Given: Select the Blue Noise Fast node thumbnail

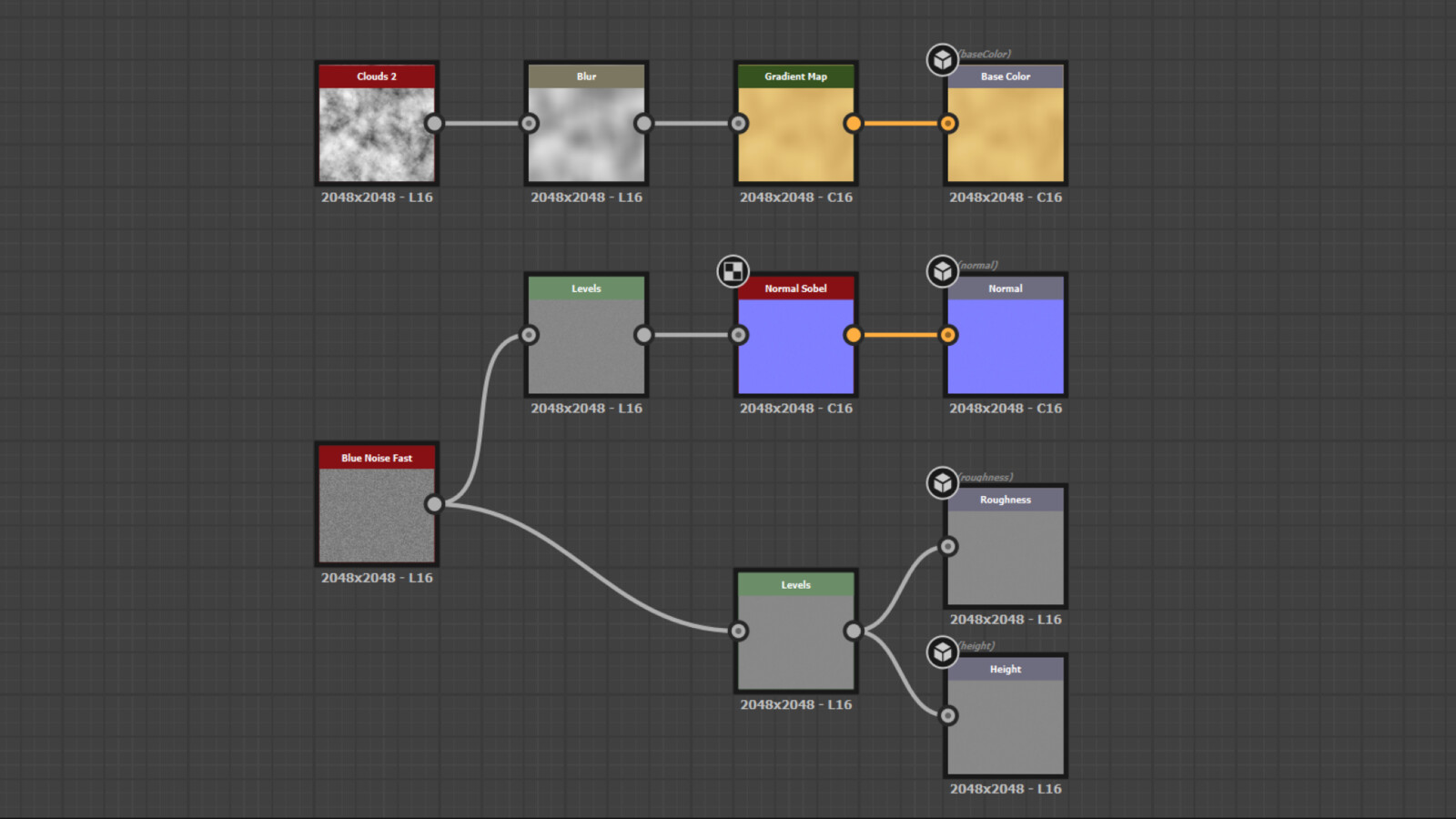Looking at the screenshot, I should [x=377, y=515].
